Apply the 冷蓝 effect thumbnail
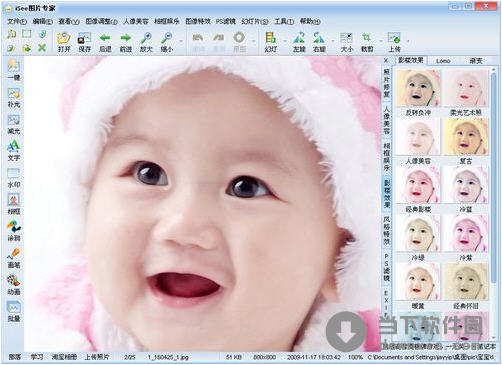Screen dimensions: 502x365 466,185
